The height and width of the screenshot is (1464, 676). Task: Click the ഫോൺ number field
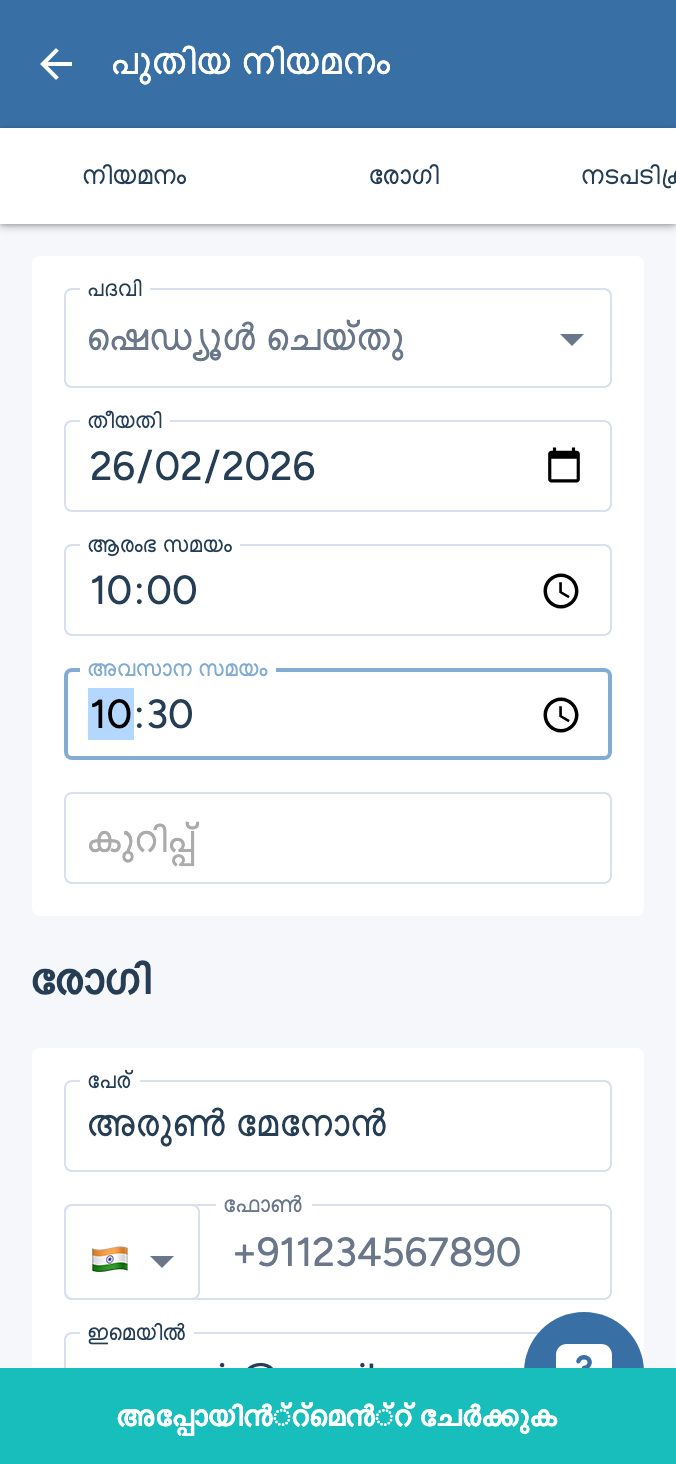coord(405,1252)
